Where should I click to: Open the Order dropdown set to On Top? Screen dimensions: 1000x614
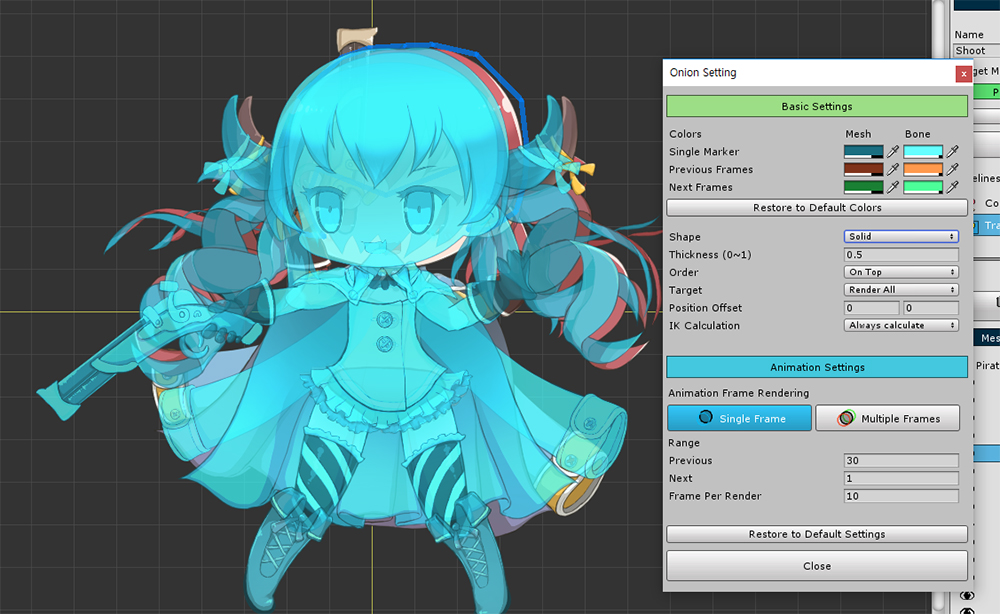coord(901,272)
